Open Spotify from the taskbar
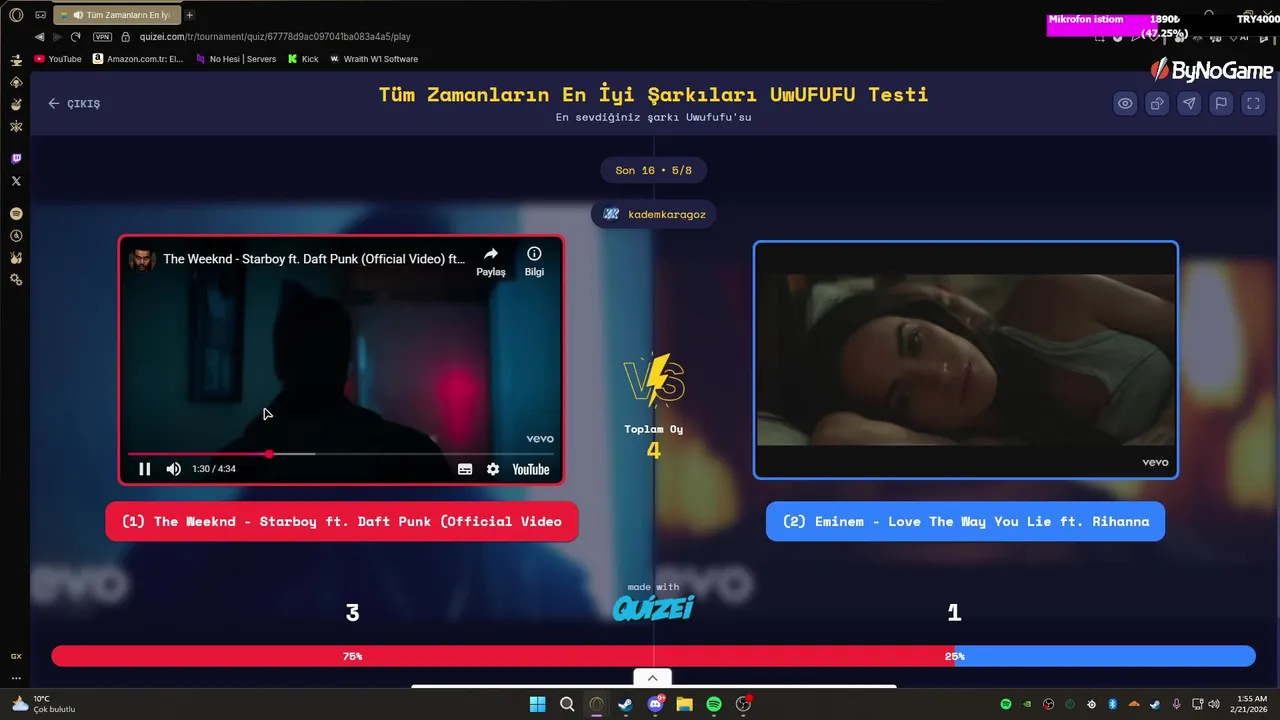The width and height of the screenshot is (1280, 720). [x=714, y=704]
